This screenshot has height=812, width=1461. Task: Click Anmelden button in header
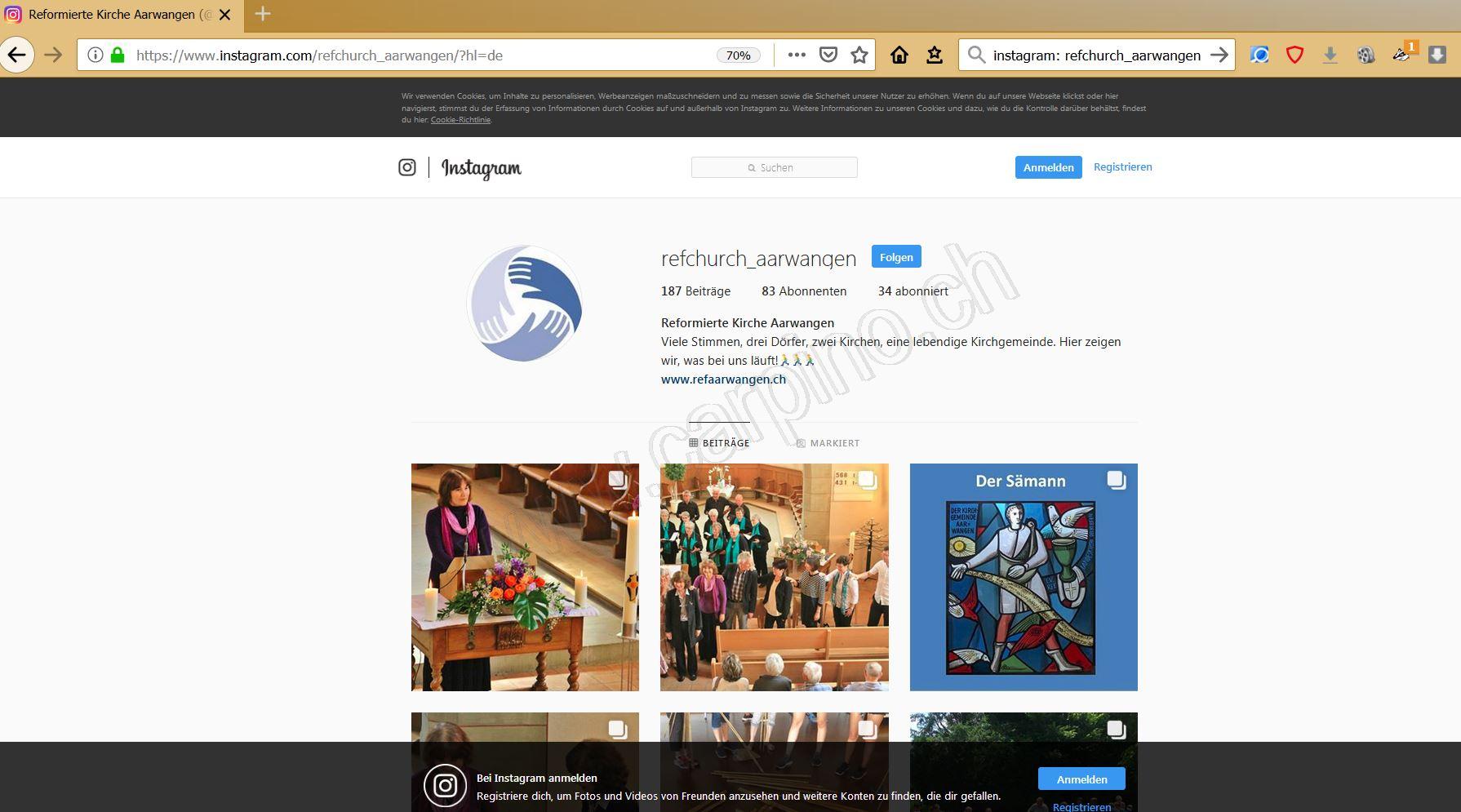(1048, 167)
